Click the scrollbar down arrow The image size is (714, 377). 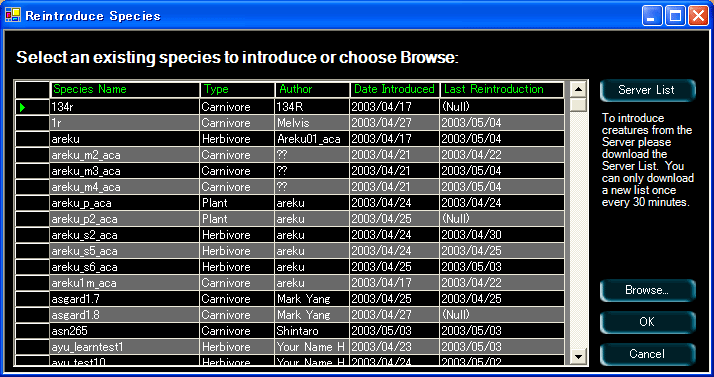pyautogui.click(x=578, y=357)
